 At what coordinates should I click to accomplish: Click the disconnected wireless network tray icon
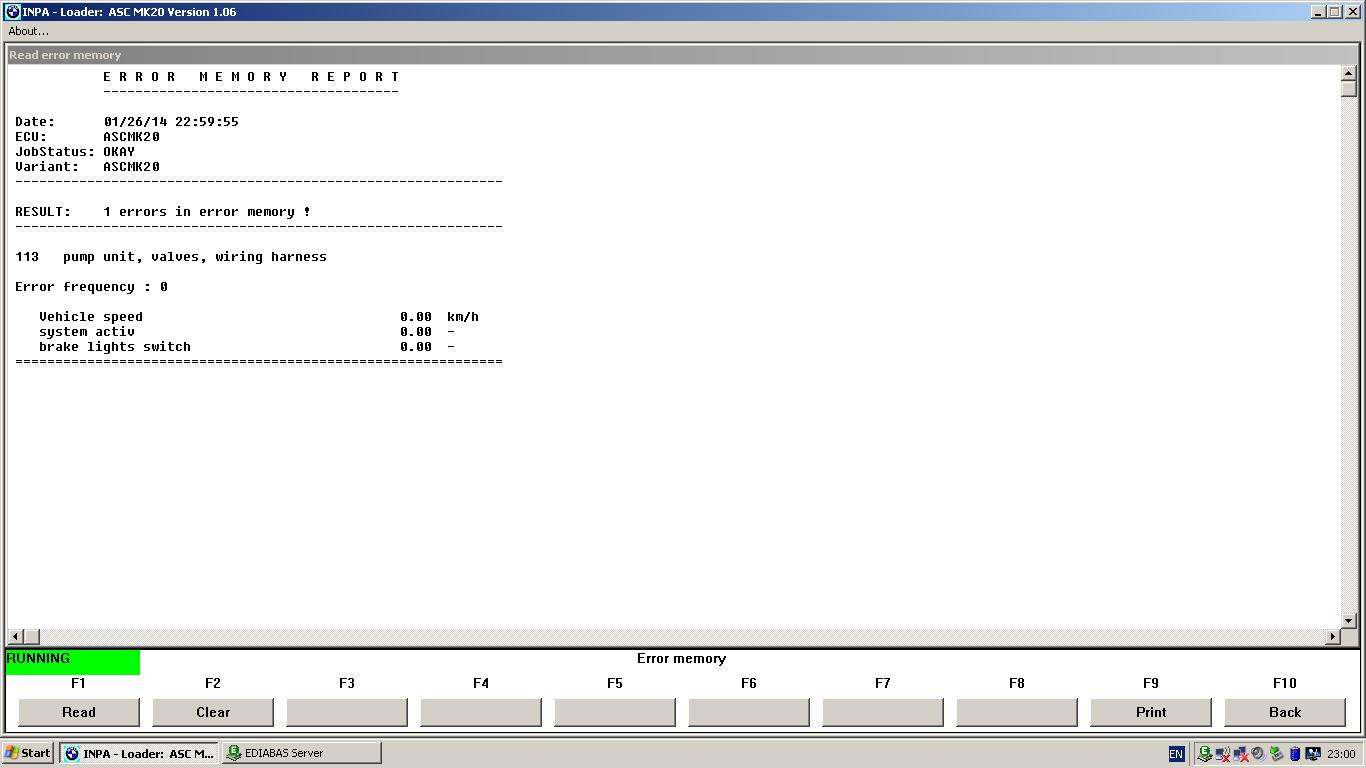point(1222,754)
